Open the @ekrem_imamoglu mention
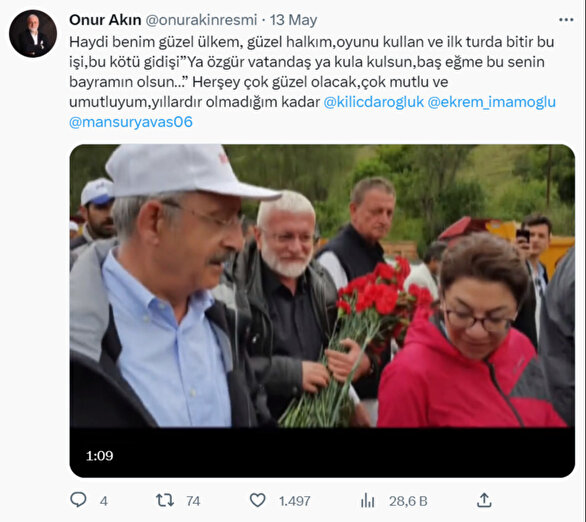This screenshot has width=586, height=522. coord(491,102)
